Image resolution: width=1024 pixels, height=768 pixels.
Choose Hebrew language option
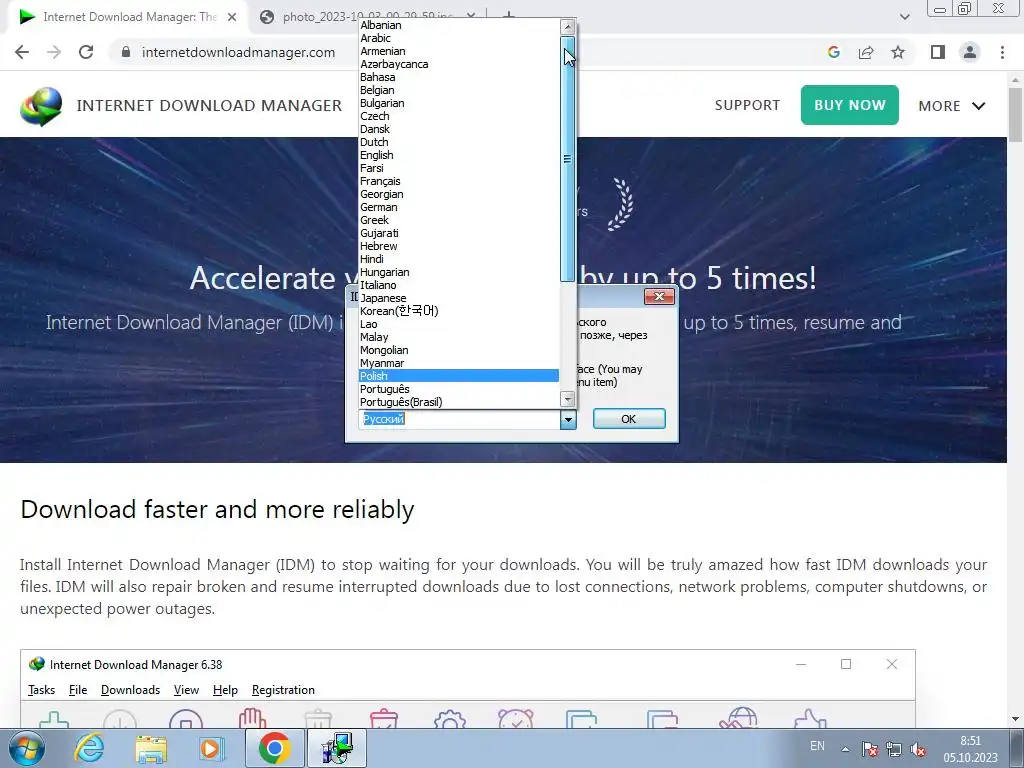pyautogui.click(x=458, y=246)
